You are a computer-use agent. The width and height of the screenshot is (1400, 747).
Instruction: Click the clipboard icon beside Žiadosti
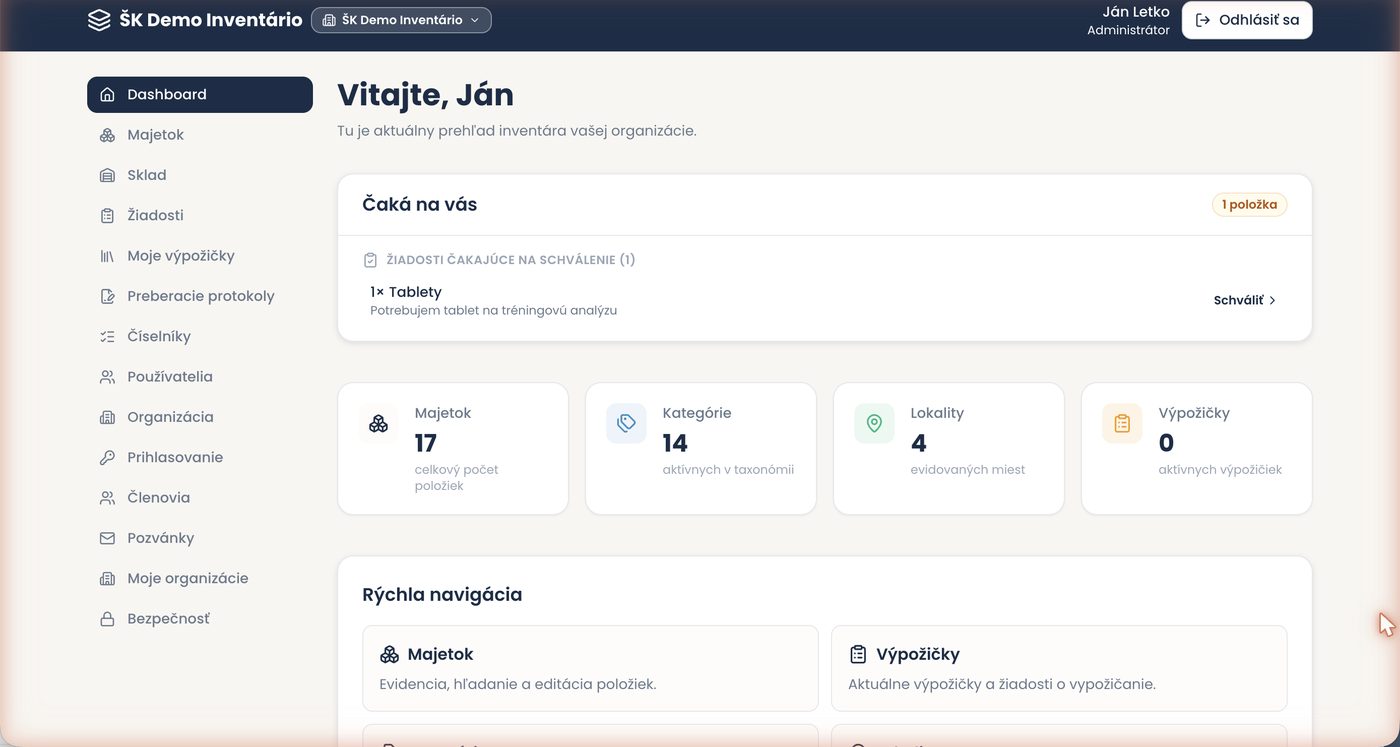(107, 215)
